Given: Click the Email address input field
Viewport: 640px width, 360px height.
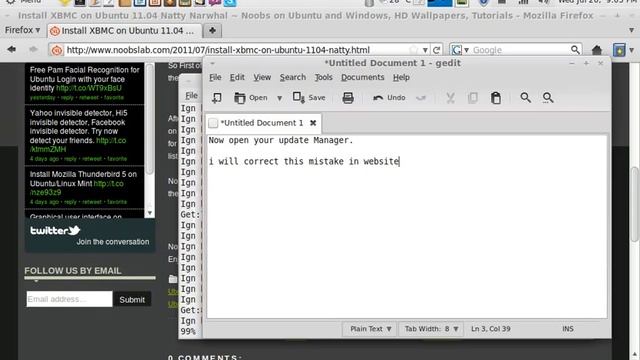Looking at the screenshot, I should pos(69,299).
